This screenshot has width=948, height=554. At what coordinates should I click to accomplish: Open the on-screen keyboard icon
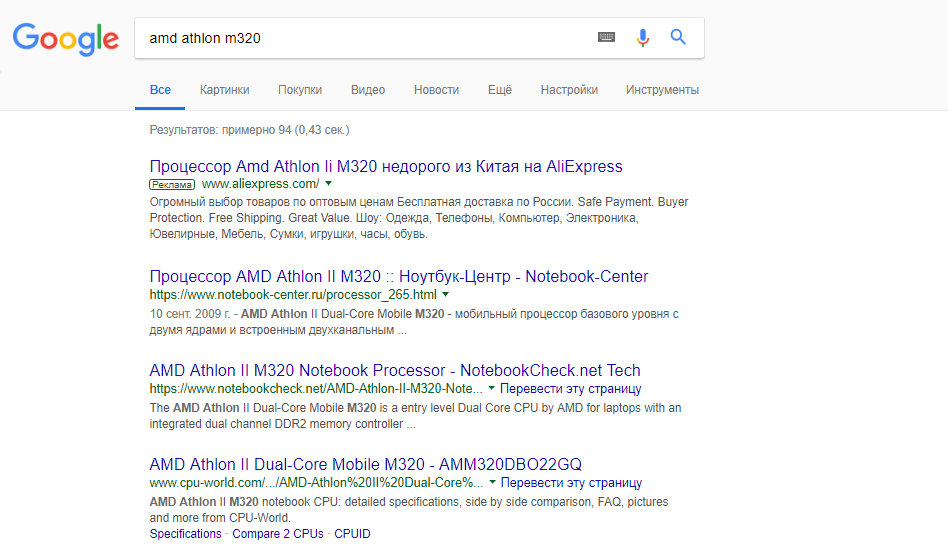coord(606,37)
